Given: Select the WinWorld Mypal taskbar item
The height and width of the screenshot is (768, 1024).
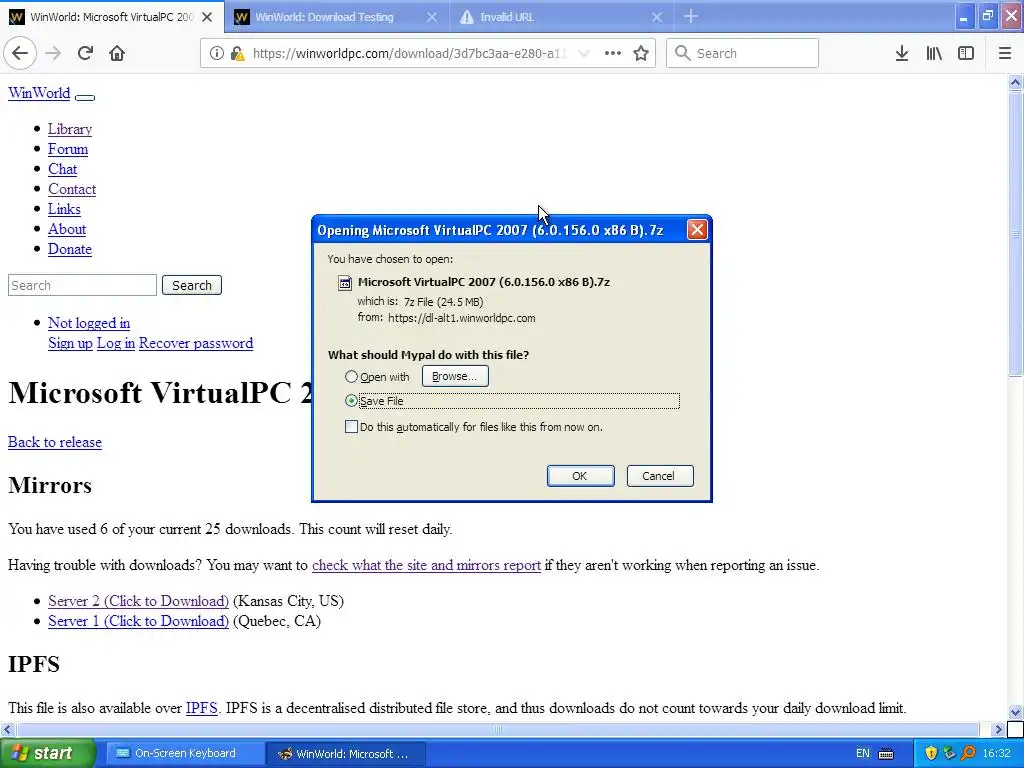Looking at the screenshot, I should pos(346,754).
